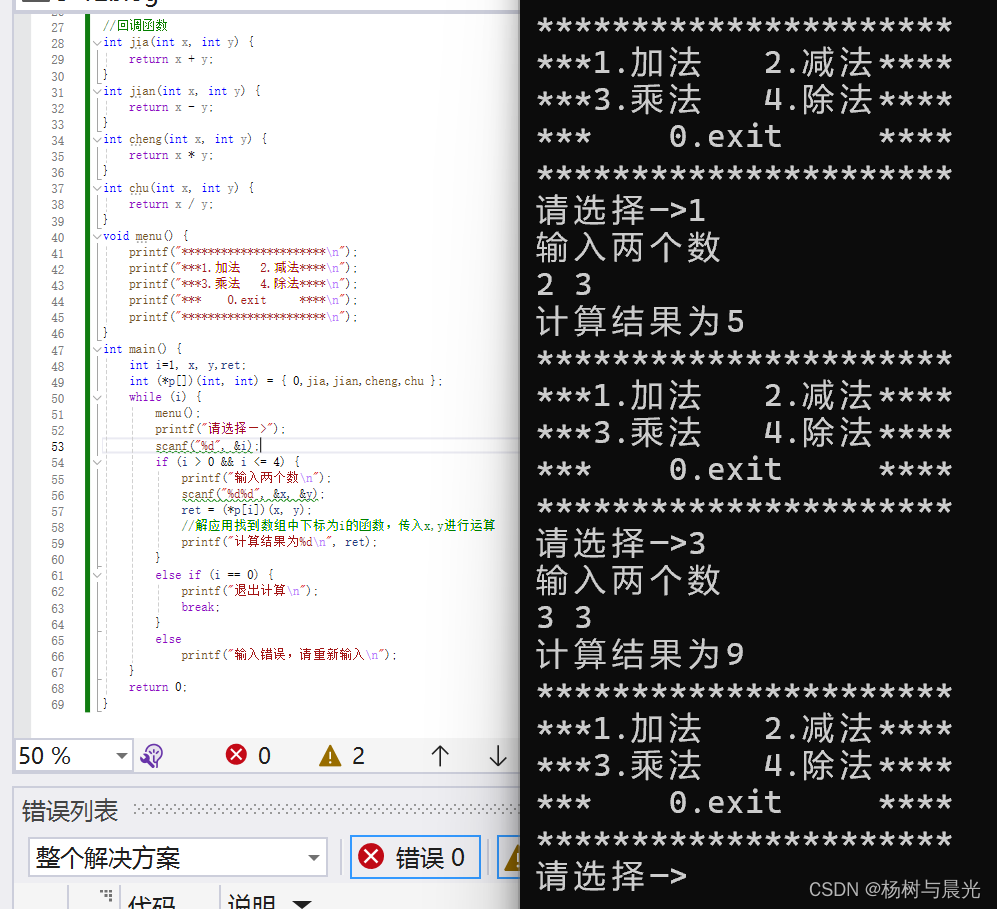Click line number 27 in the gutter
997x909 pixels.
coord(58,28)
